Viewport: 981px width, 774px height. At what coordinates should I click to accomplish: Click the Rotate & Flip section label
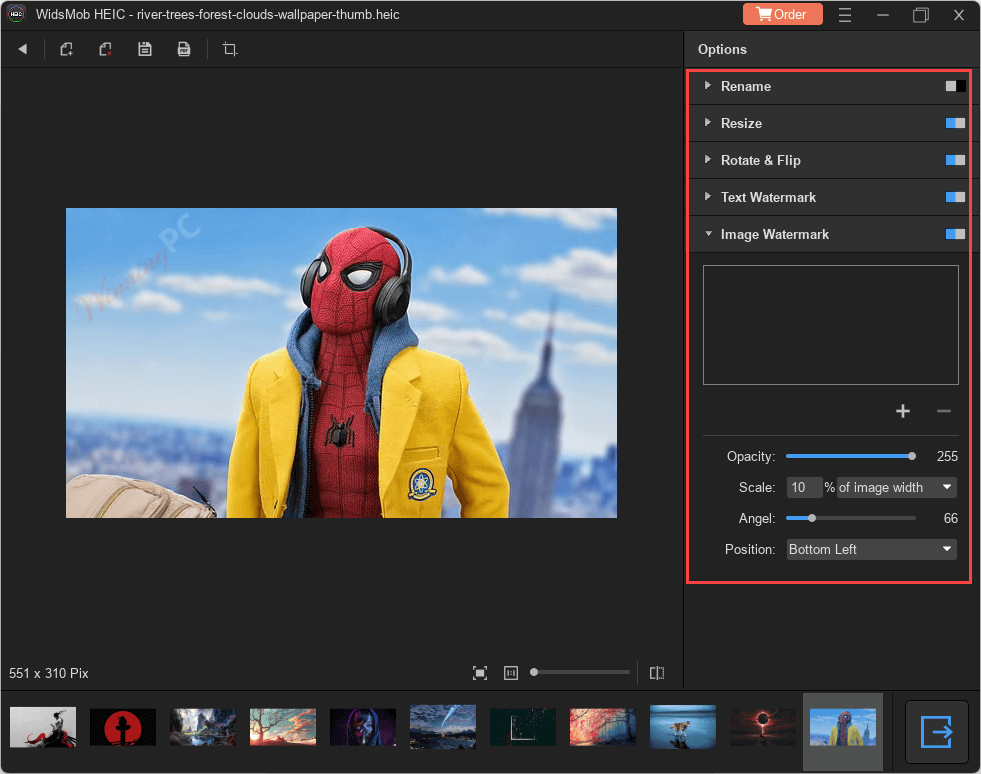(761, 160)
